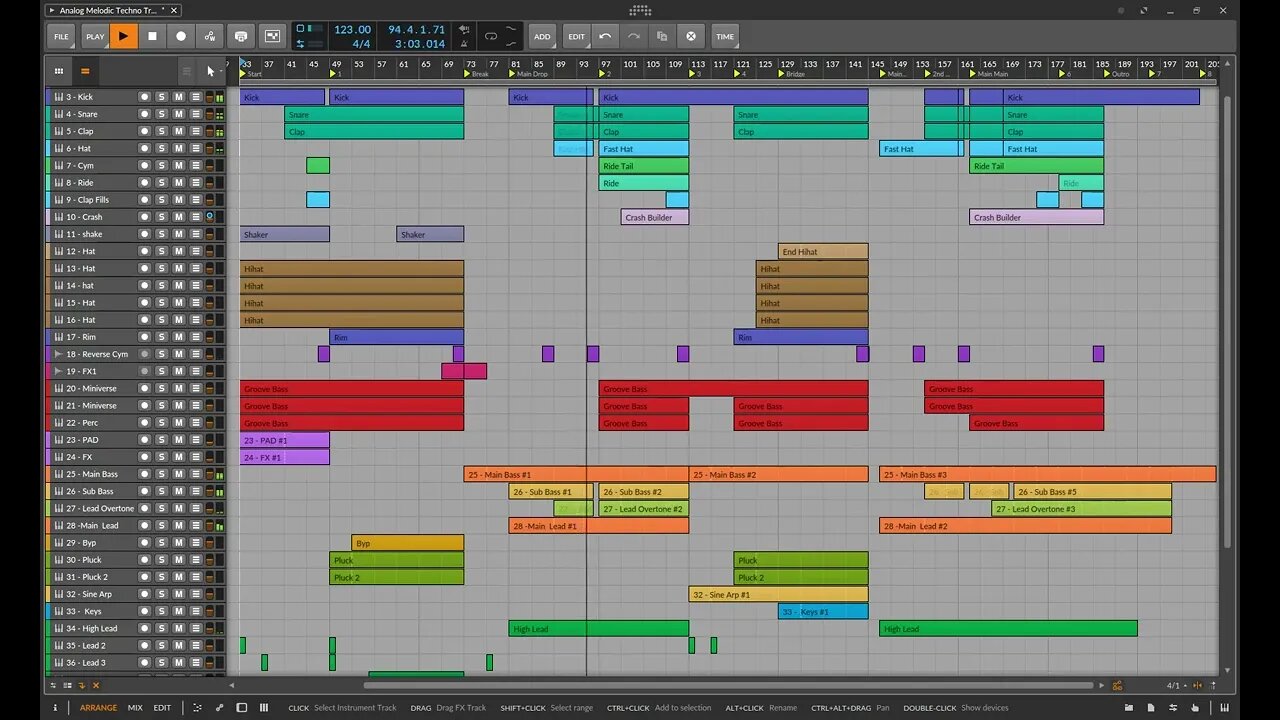
Task: Open the pointer tool selector dropdown
Action: [x=212, y=71]
